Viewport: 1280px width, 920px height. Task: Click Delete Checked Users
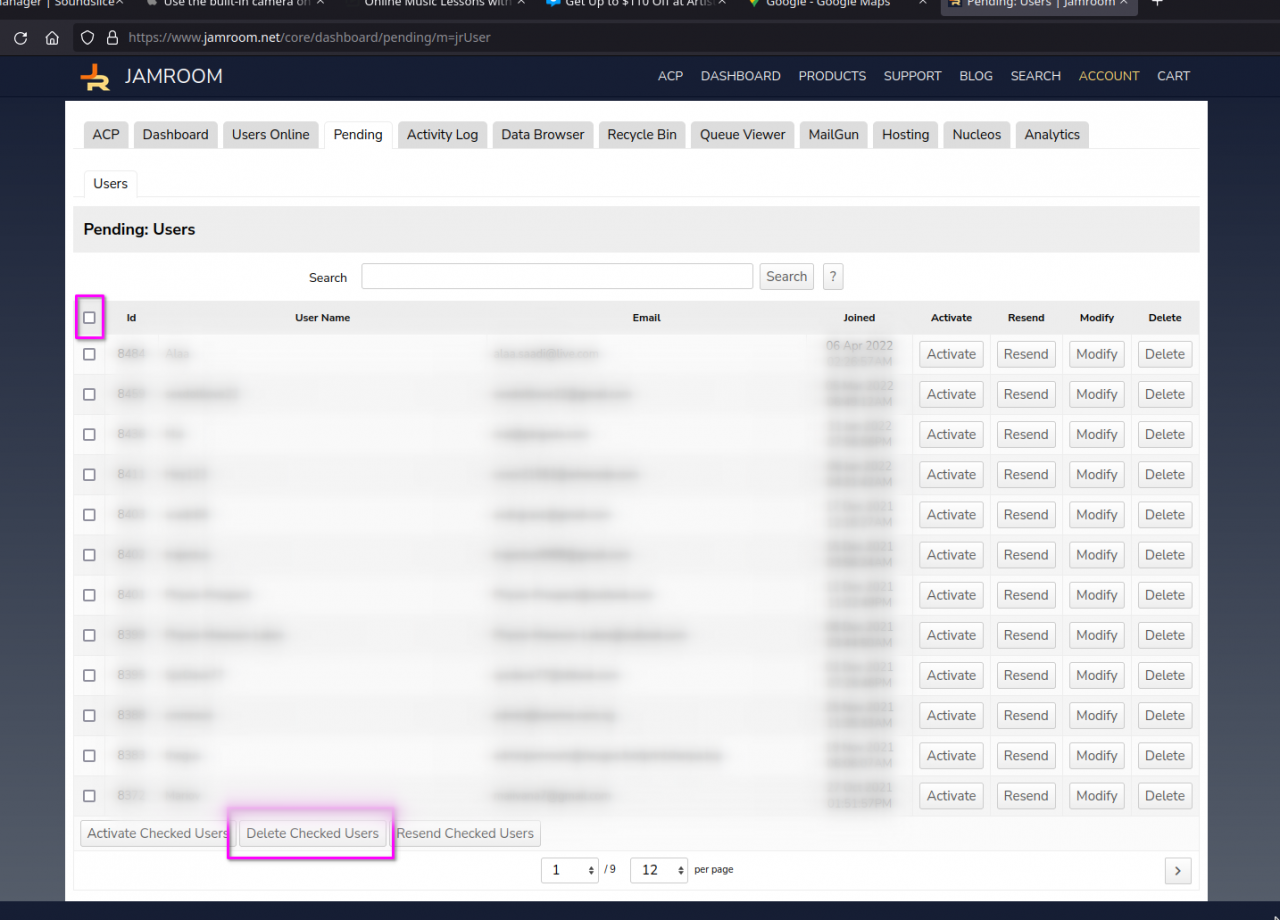coord(313,833)
